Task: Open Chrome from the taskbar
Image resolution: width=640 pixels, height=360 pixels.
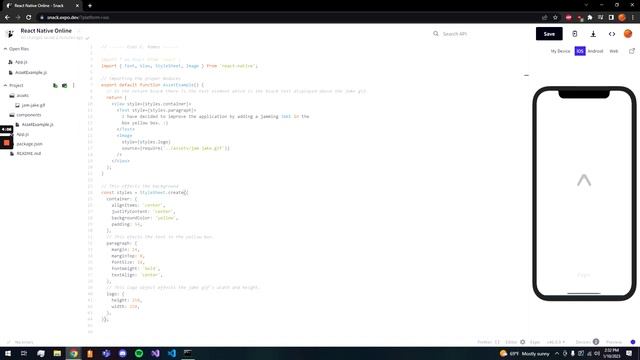Action: coord(73,353)
